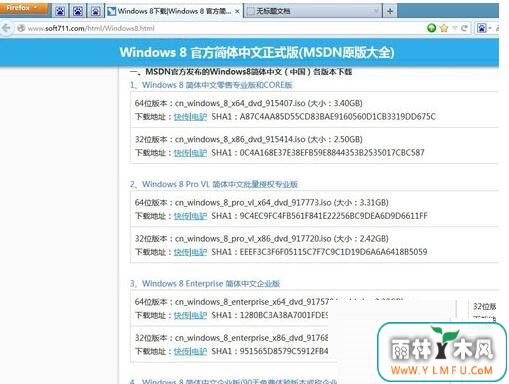Image resolution: width=509 pixels, height=384 pixels.
Task: Select the second pinned paw tab
Action: coord(78,11)
